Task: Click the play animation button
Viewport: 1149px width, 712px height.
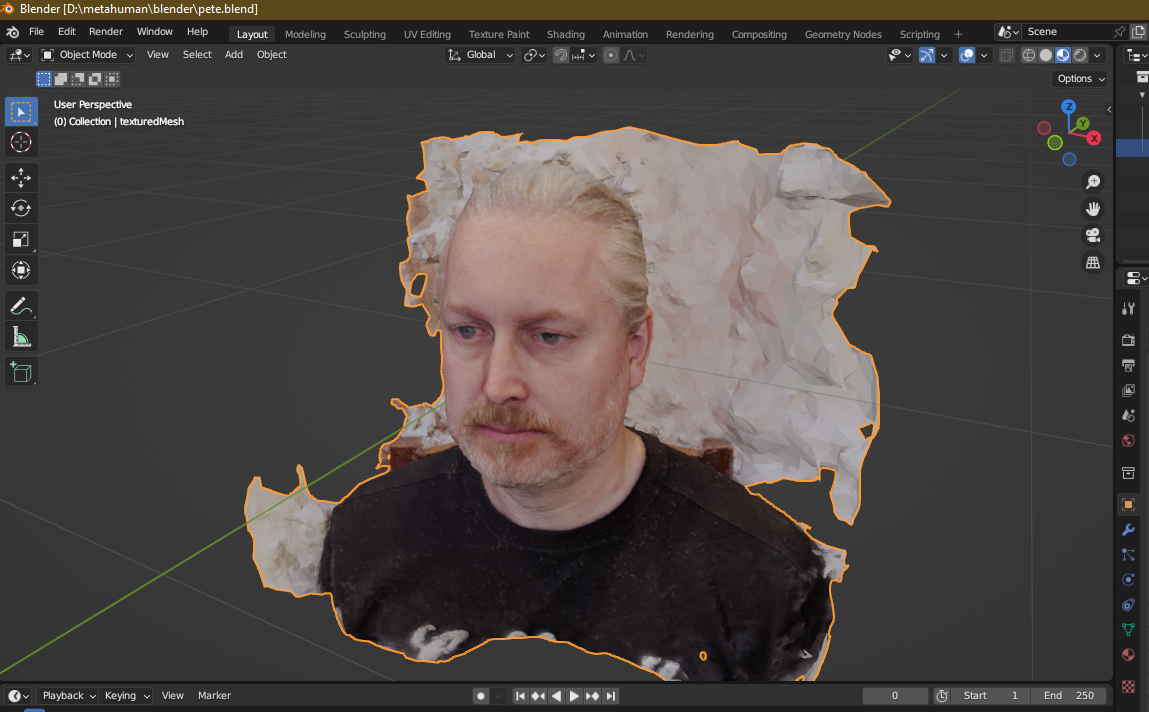Action: pyautogui.click(x=574, y=696)
